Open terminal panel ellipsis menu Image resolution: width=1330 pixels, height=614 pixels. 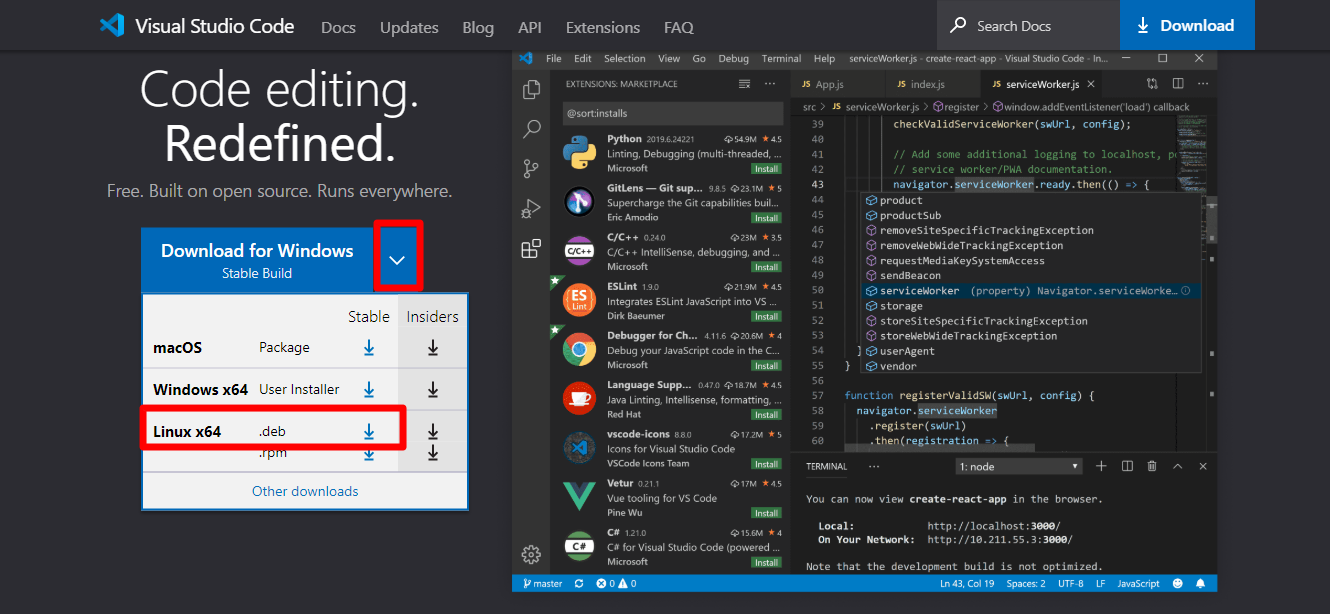[874, 466]
